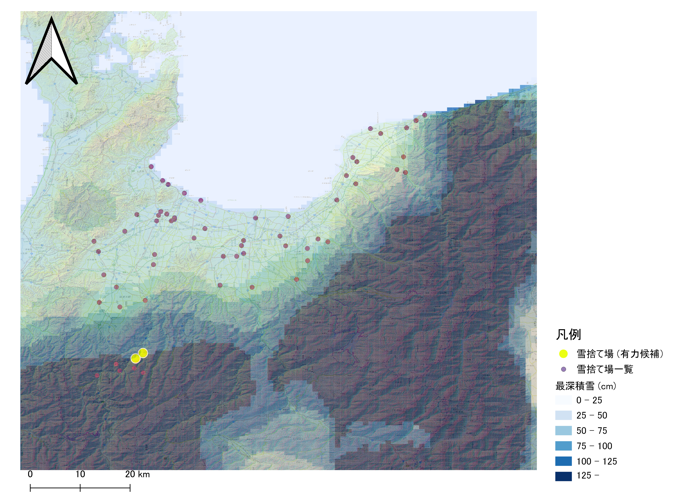Click the legend text 50 - 75
Screen dimensions: 700x495
[x=592, y=431]
